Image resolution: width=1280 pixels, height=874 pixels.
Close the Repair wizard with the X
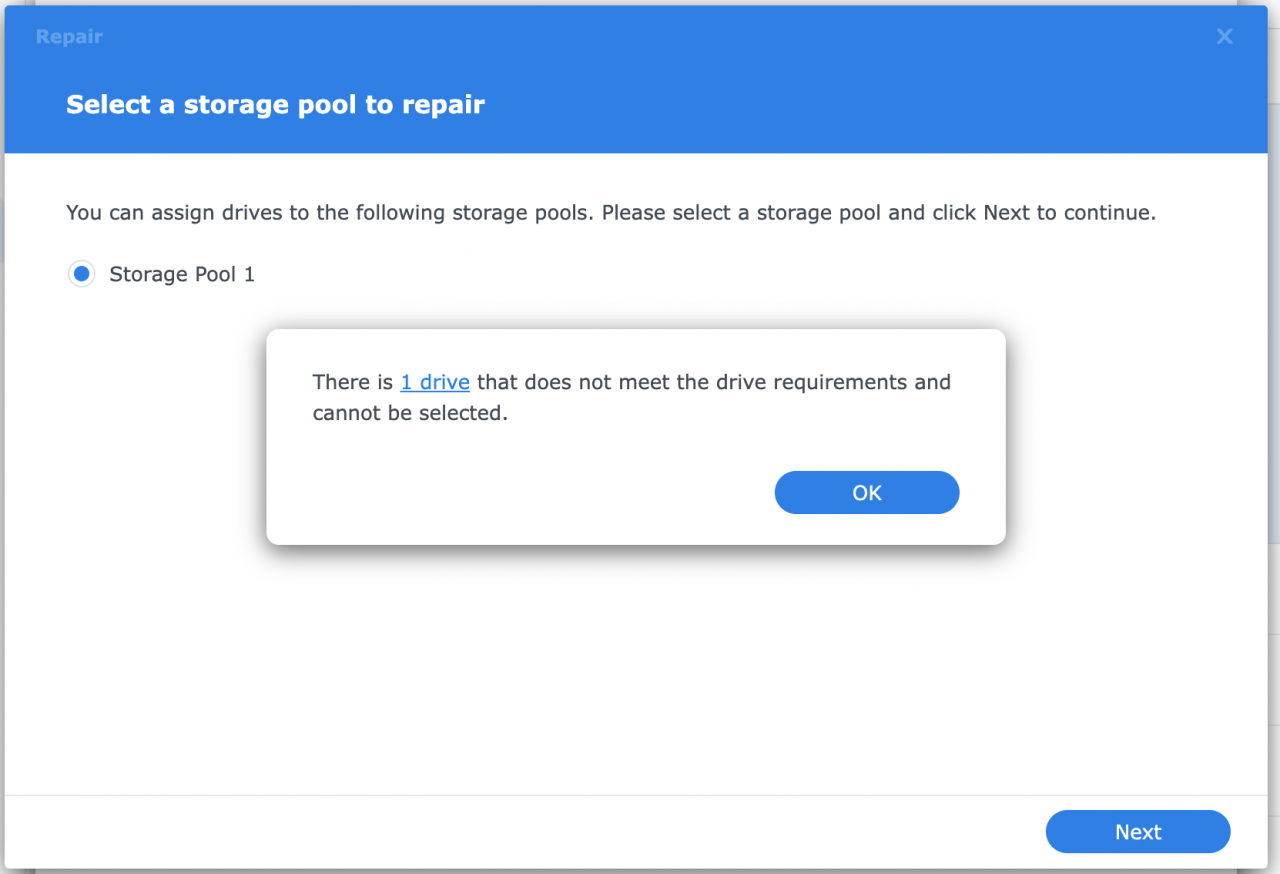pos(1224,37)
